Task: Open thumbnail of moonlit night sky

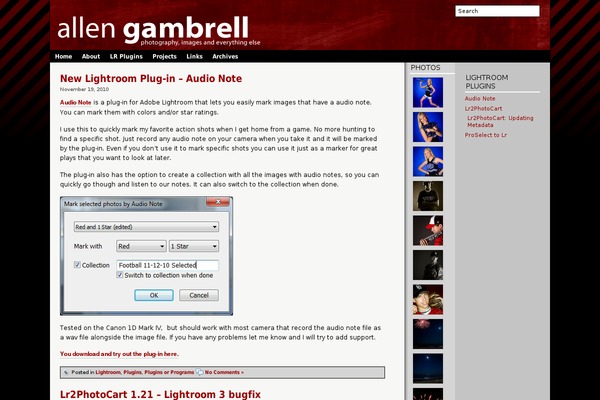Action: (x=428, y=368)
